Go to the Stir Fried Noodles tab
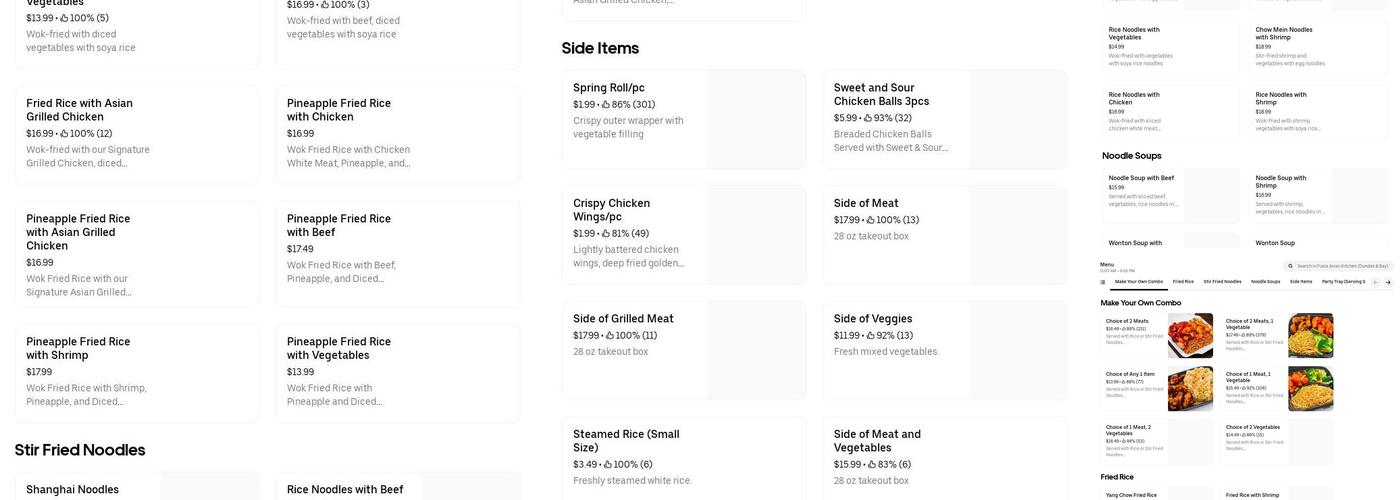Screen dimensions: 1400x500 click(x=1222, y=282)
